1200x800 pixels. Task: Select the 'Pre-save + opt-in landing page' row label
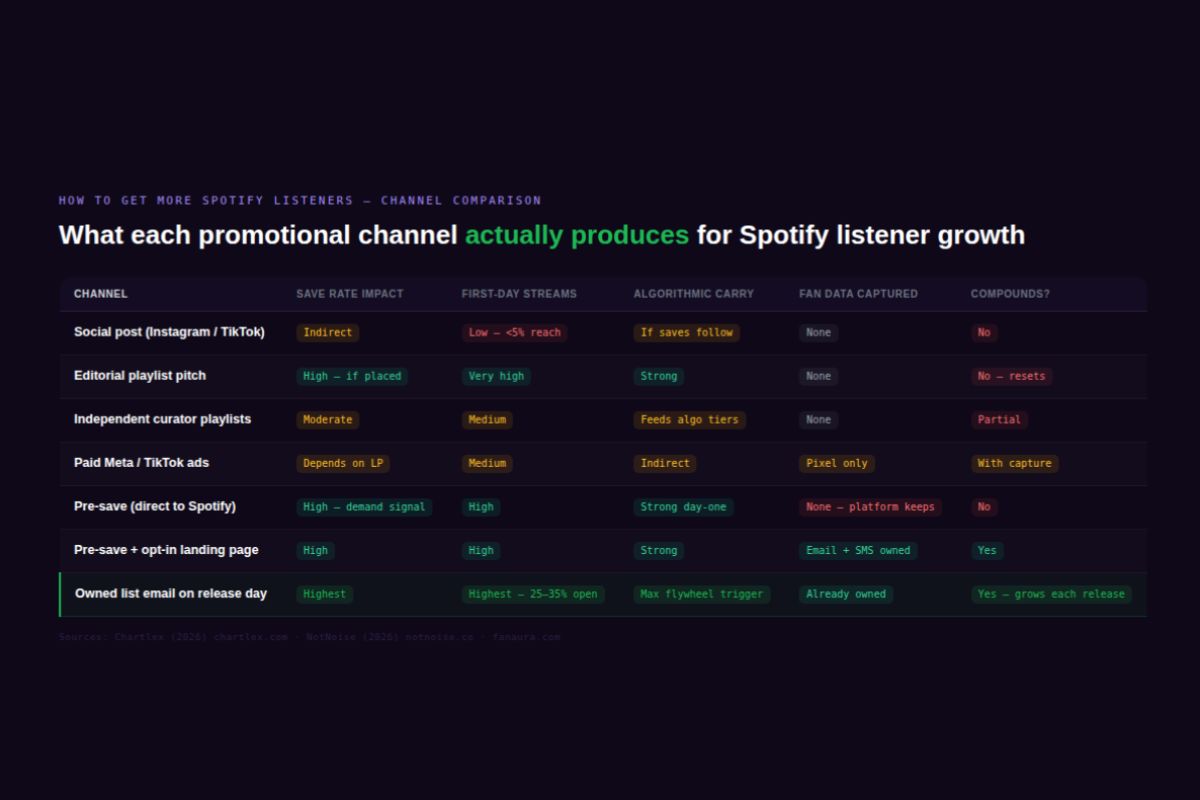(166, 550)
